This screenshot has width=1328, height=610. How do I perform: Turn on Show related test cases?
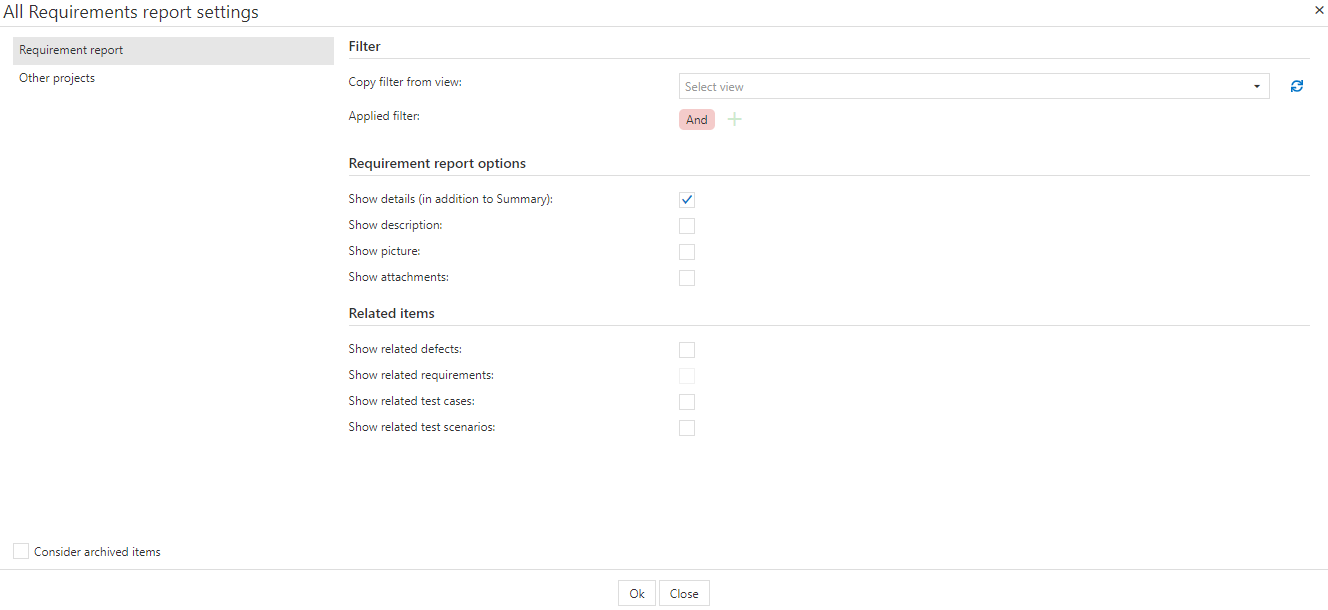(x=687, y=402)
